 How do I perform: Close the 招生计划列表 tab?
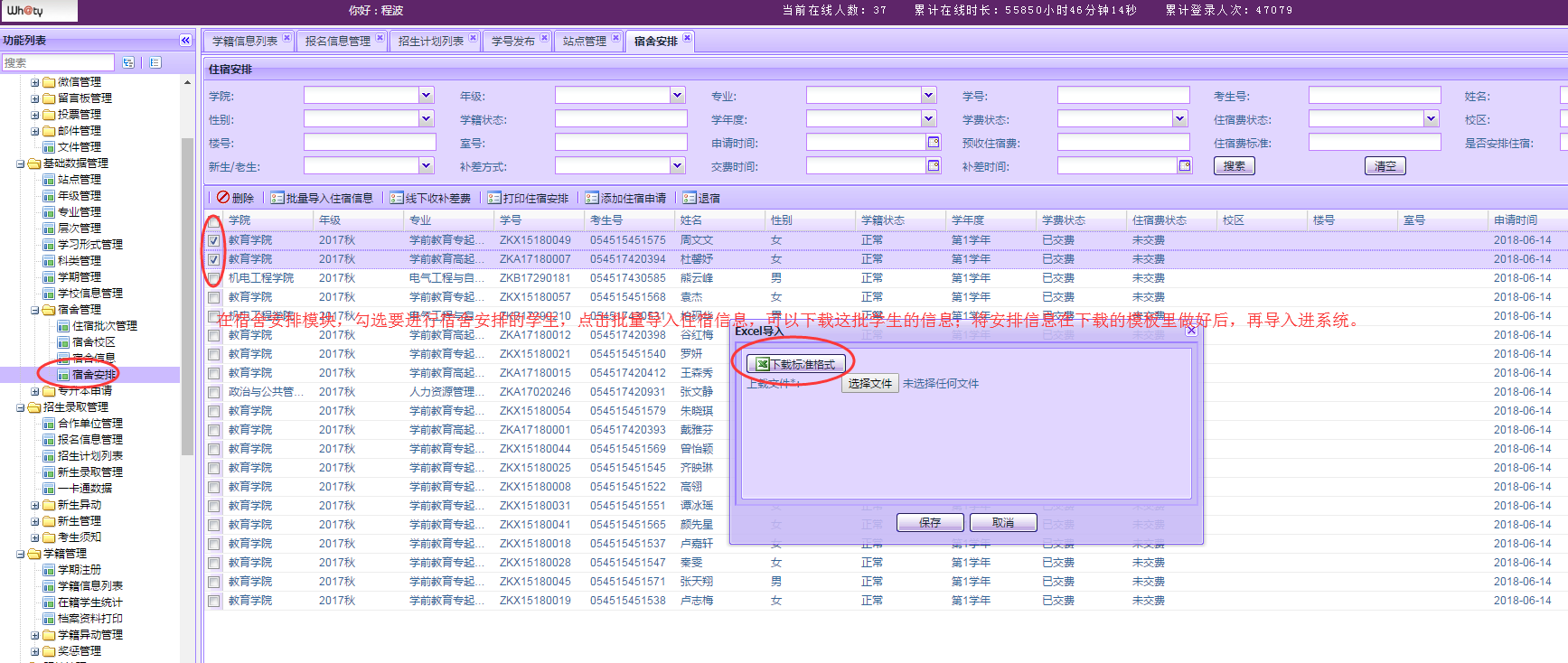point(473,38)
